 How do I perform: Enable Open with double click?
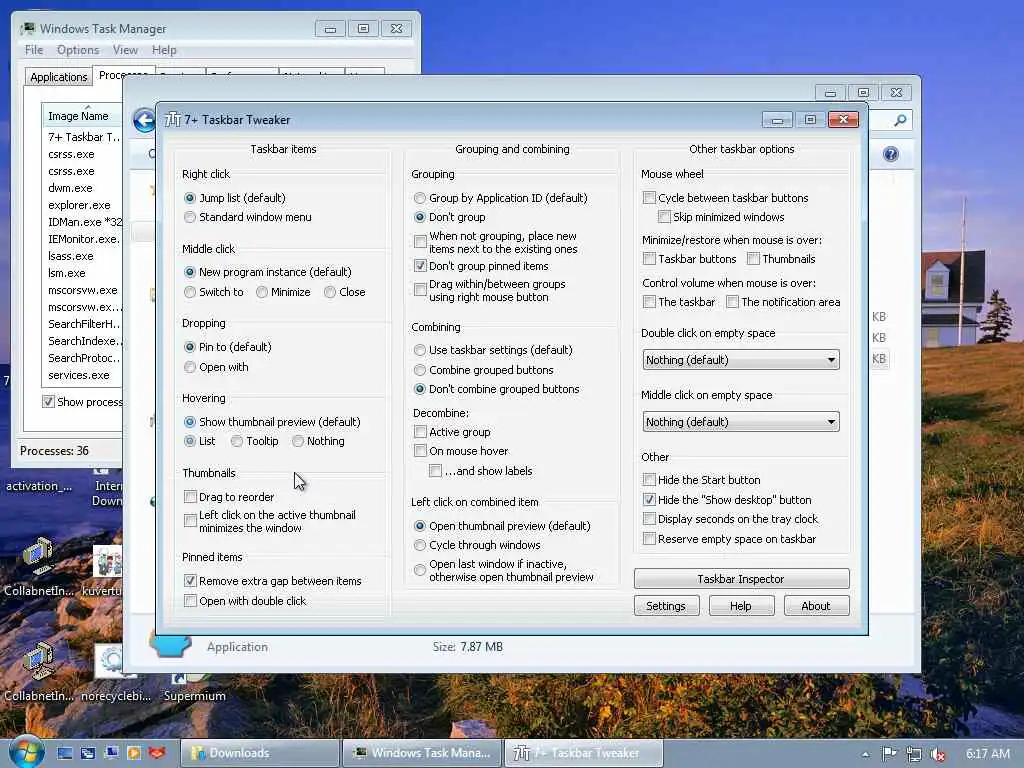point(191,601)
